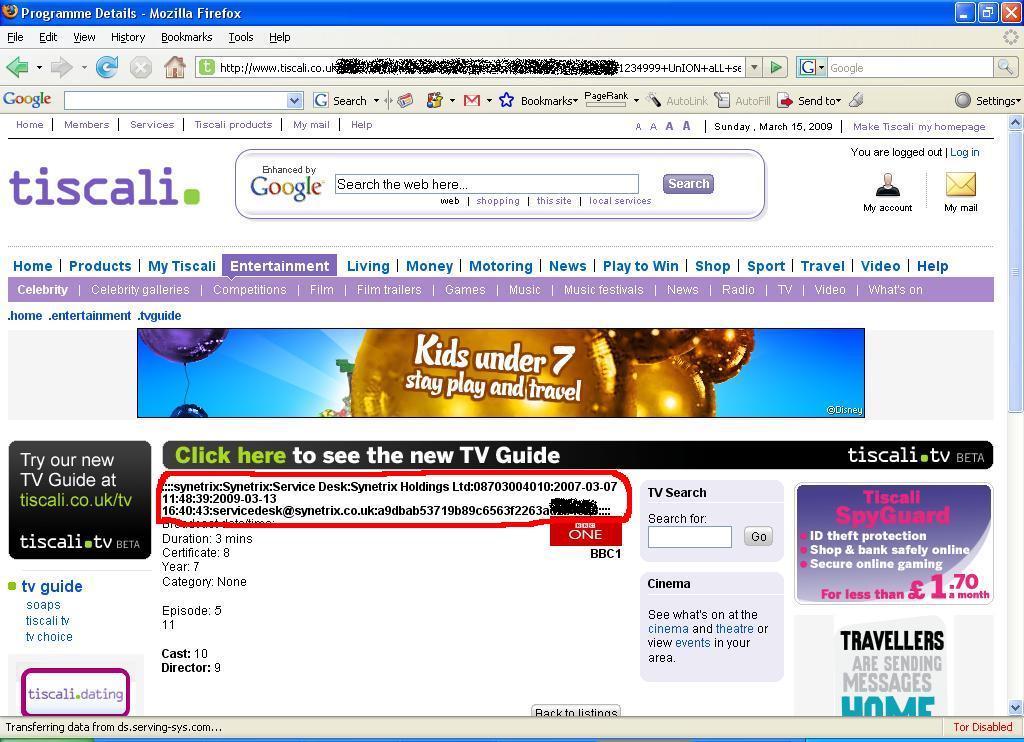Screen dimensions: 1024x742
Task: Click the Log in link
Action: pyautogui.click(x=965, y=152)
